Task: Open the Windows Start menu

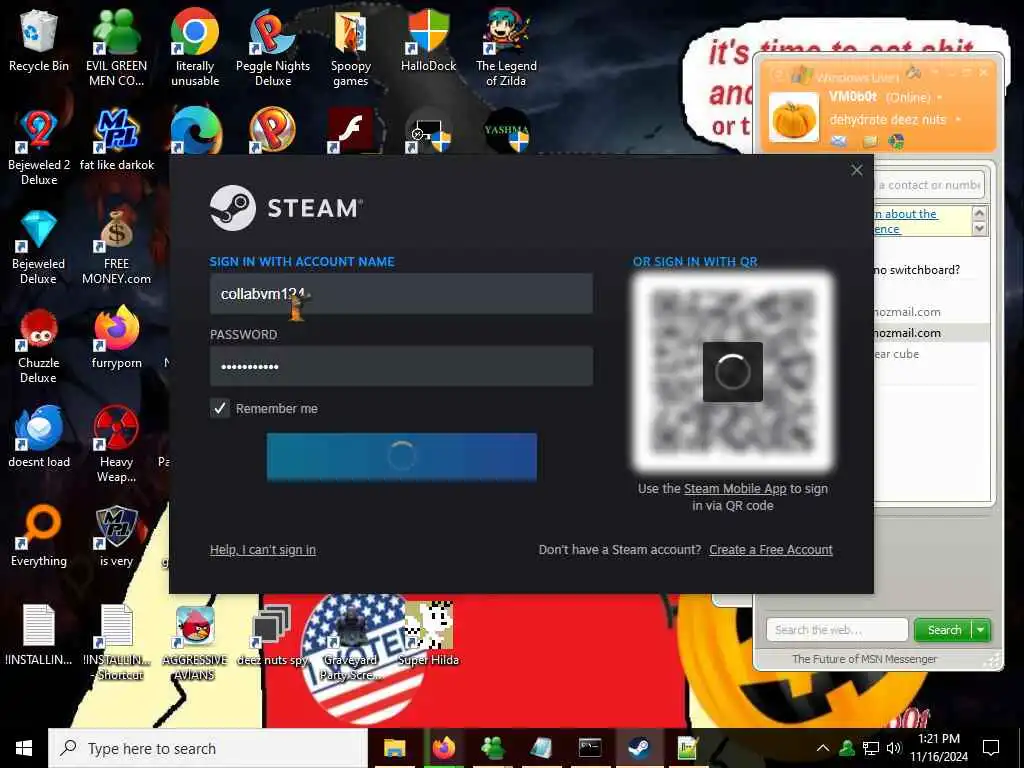Action: [24, 748]
